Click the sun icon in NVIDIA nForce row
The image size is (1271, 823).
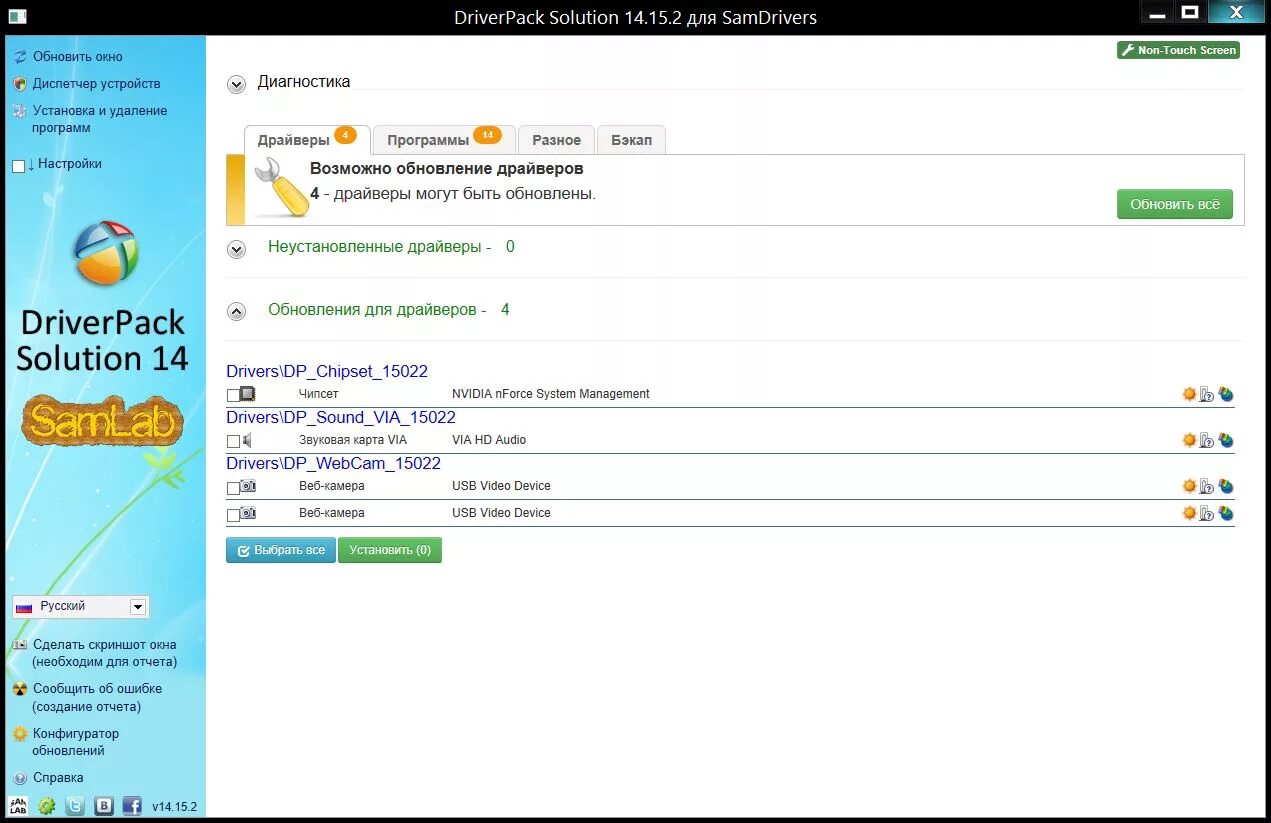point(1189,394)
